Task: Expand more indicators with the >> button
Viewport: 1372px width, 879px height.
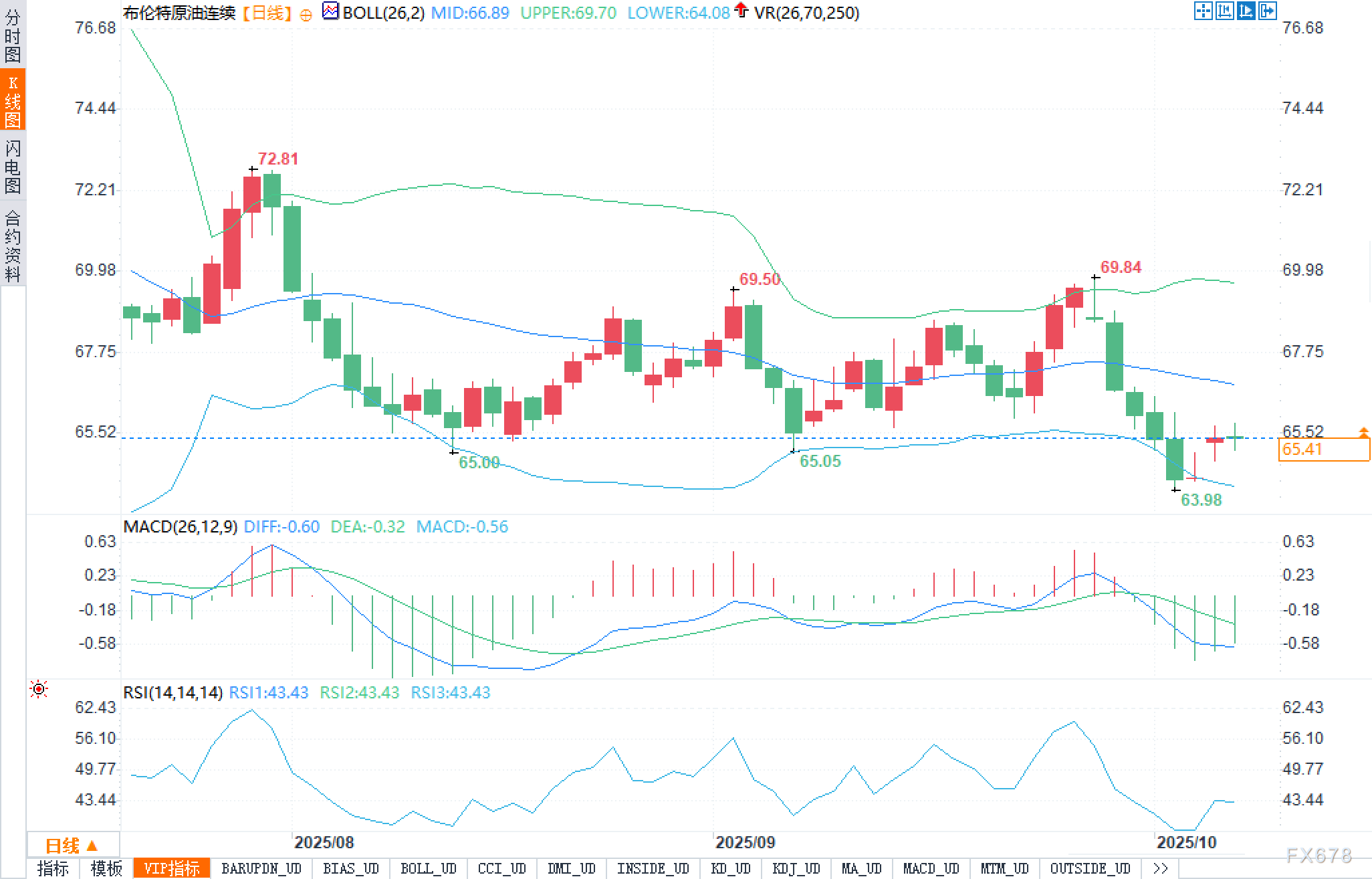Action: coord(1161,868)
